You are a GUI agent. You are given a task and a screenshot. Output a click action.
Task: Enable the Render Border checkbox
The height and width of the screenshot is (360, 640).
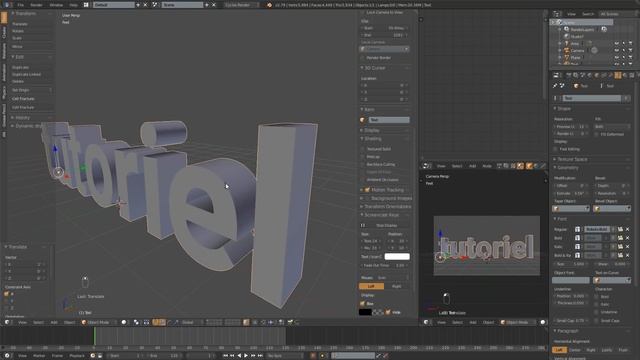click(x=362, y=58)
